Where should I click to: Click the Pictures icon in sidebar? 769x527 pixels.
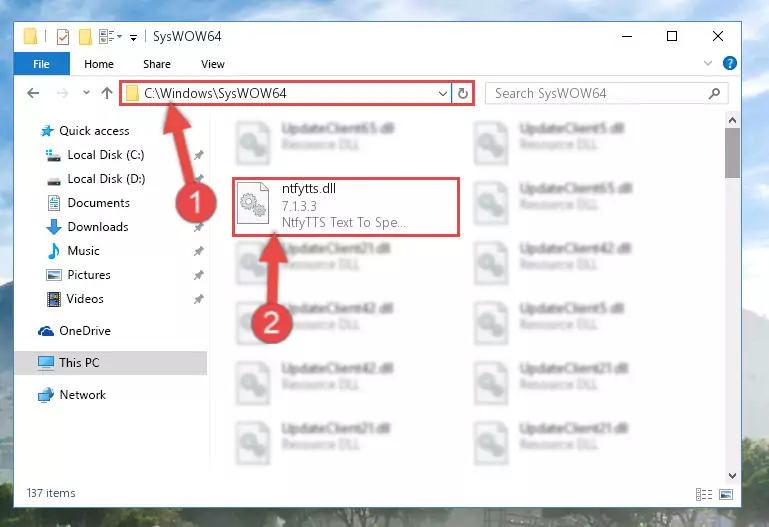pyautogui.click(x=53, y=275)
